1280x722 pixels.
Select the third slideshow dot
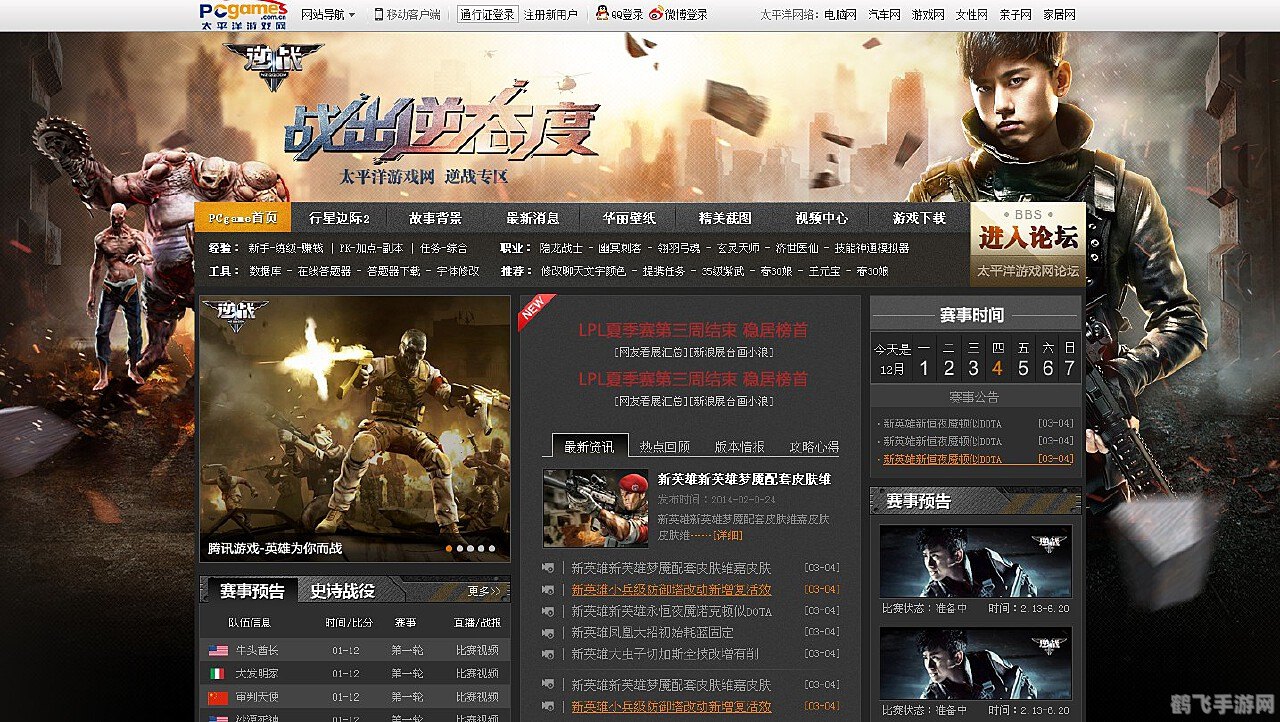click(470, 548)
